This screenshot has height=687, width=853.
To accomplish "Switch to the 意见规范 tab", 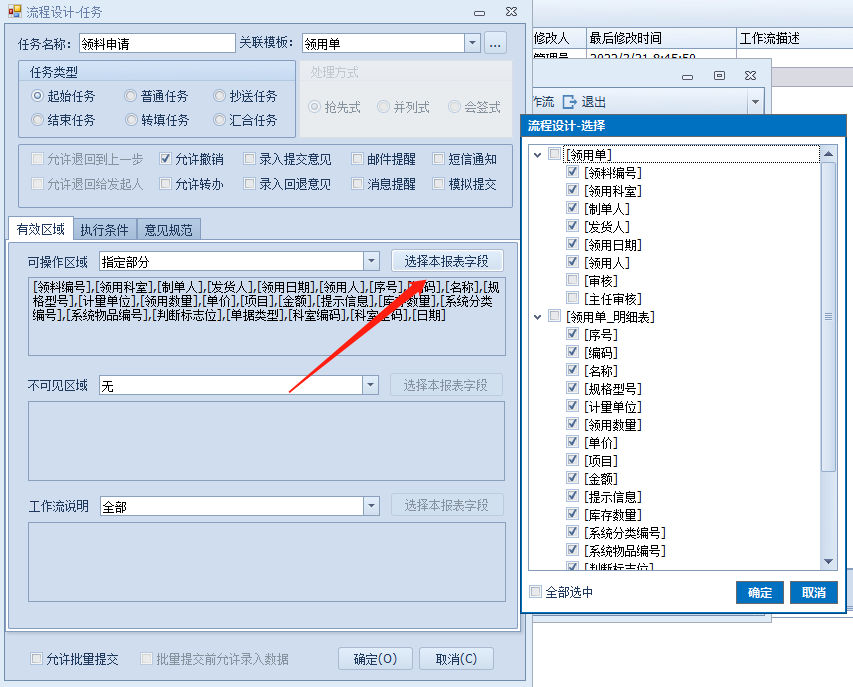I will (168, 229).
